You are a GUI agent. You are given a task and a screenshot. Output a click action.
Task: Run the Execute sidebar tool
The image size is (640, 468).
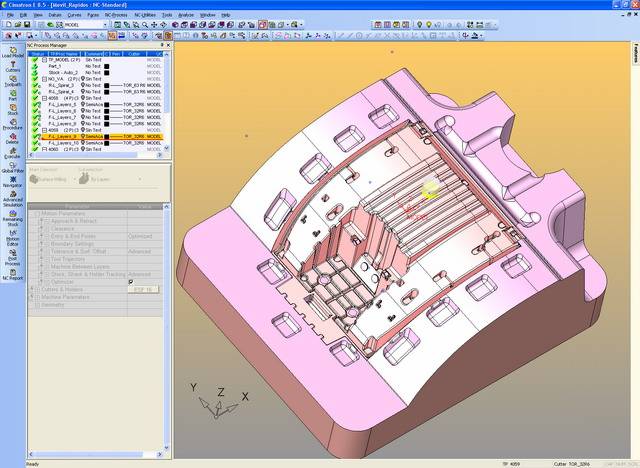coord(13,153)
